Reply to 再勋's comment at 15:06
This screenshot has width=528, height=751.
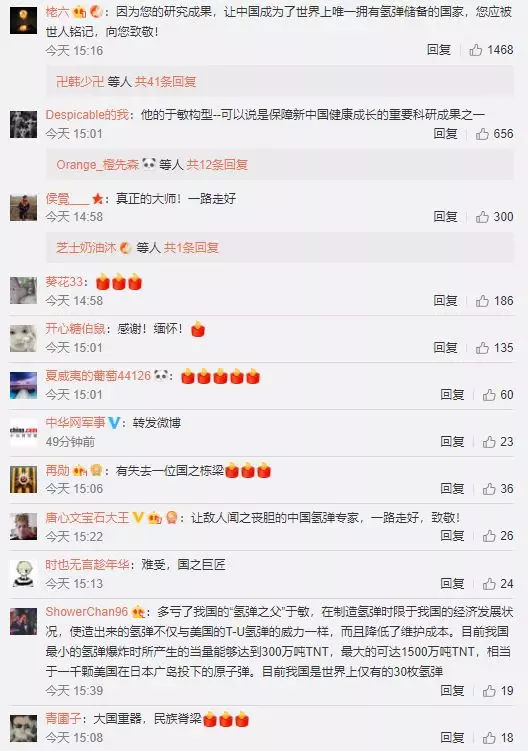pos(452,489)
